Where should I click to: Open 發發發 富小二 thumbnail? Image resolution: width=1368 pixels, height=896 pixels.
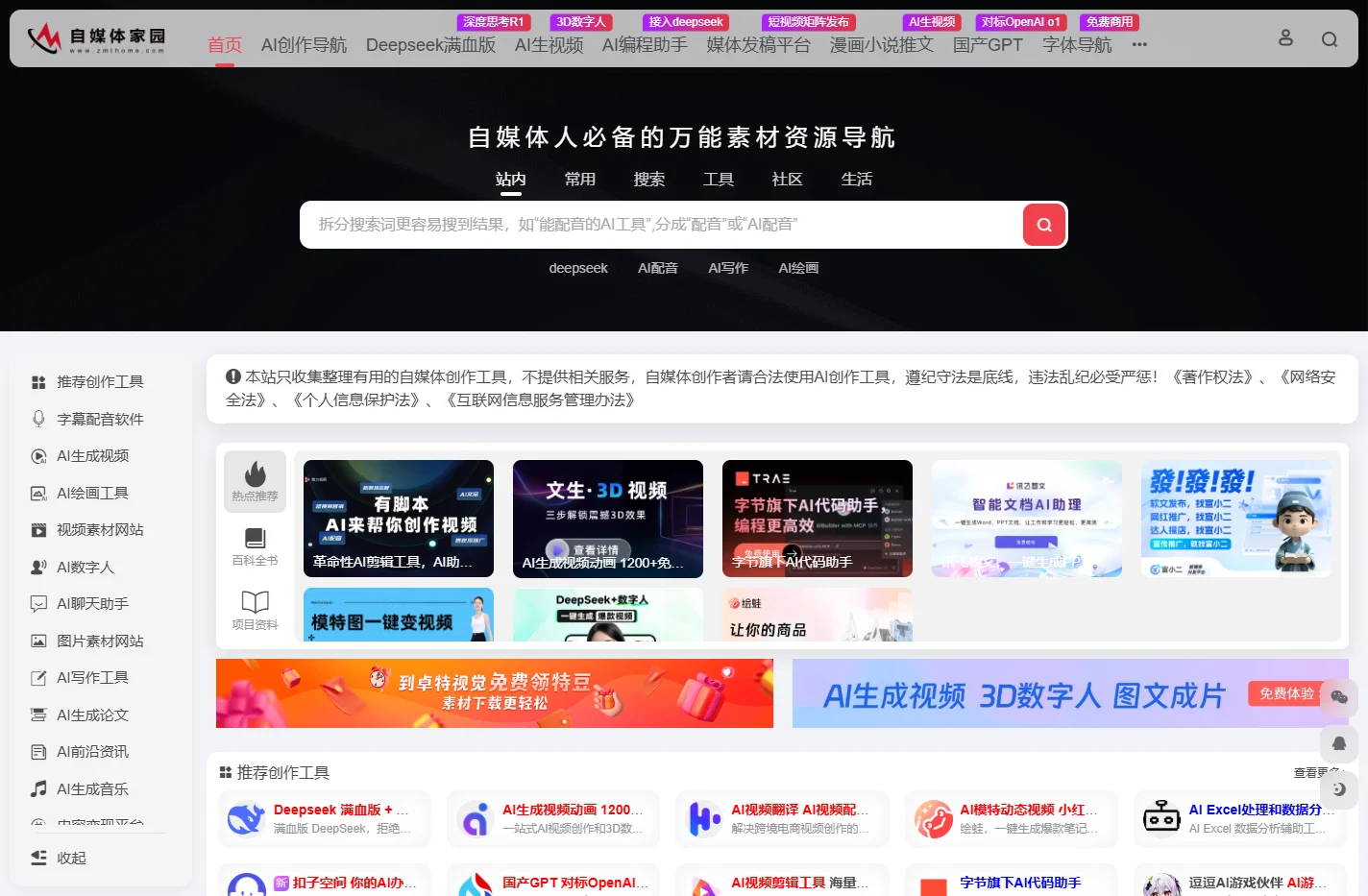click(1236, 519)
